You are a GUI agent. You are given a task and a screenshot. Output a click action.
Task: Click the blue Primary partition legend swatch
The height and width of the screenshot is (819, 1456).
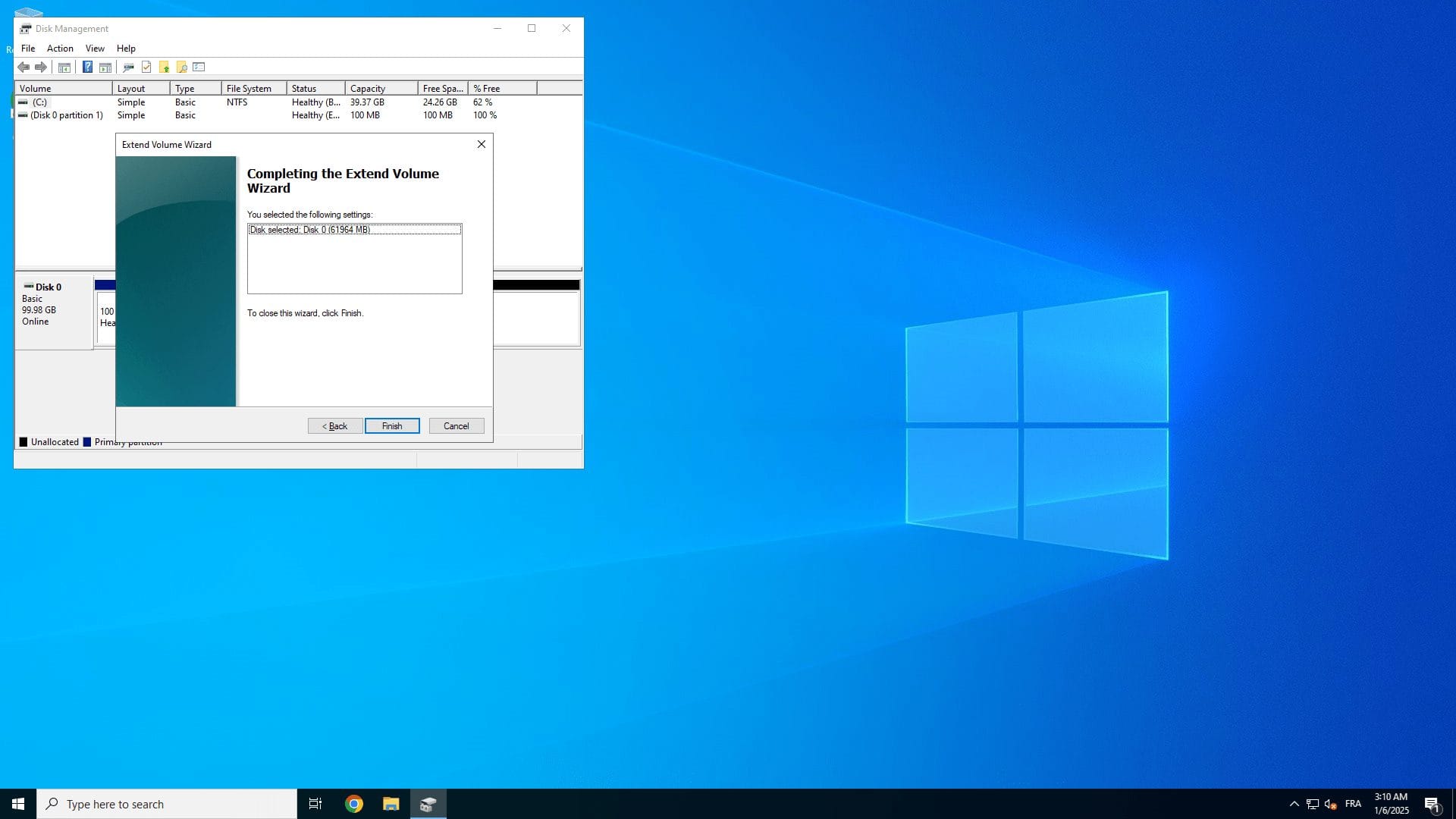(x=87, y=442)
